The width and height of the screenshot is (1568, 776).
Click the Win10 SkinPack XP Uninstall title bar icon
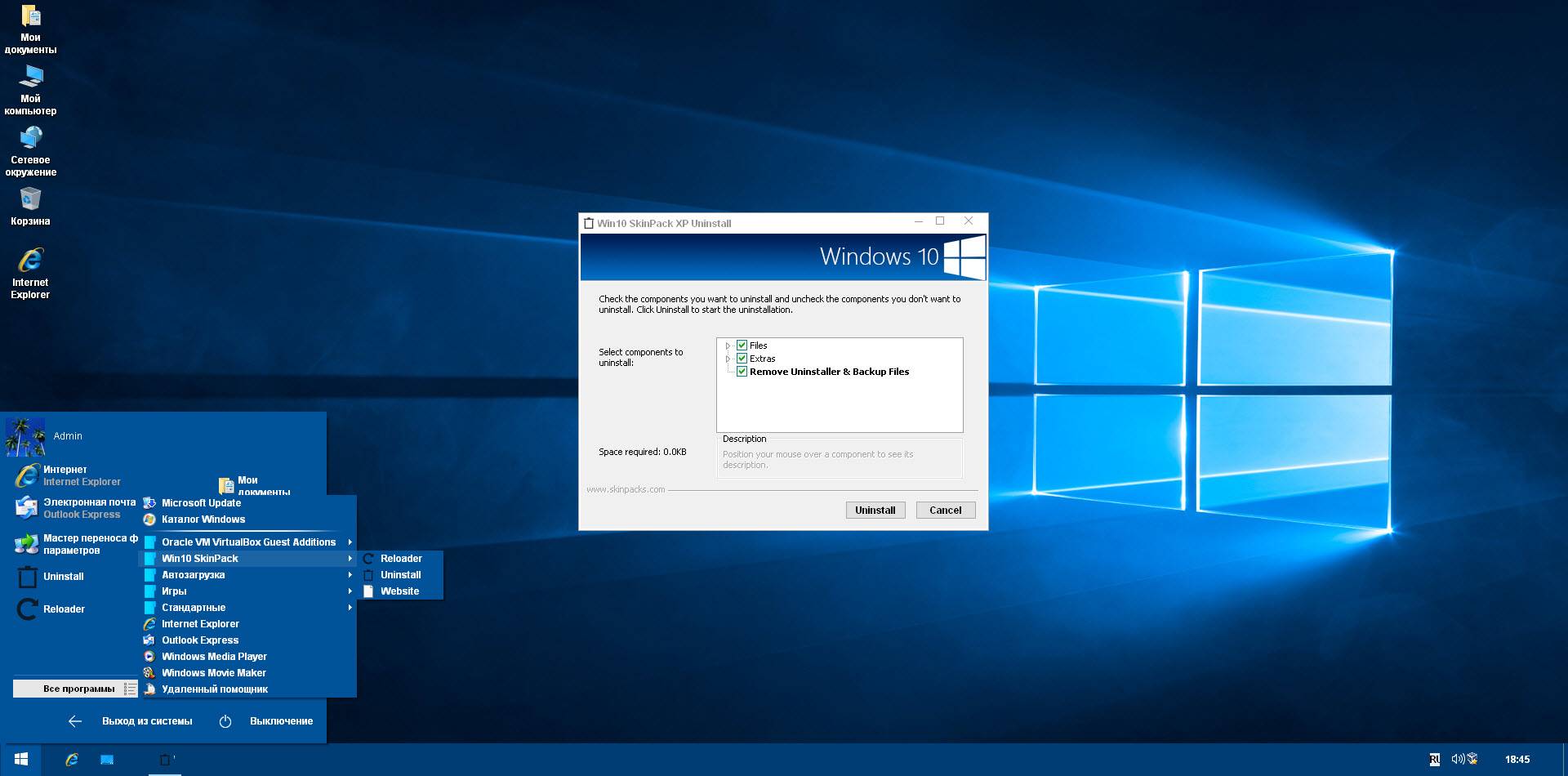click(588, 223)
